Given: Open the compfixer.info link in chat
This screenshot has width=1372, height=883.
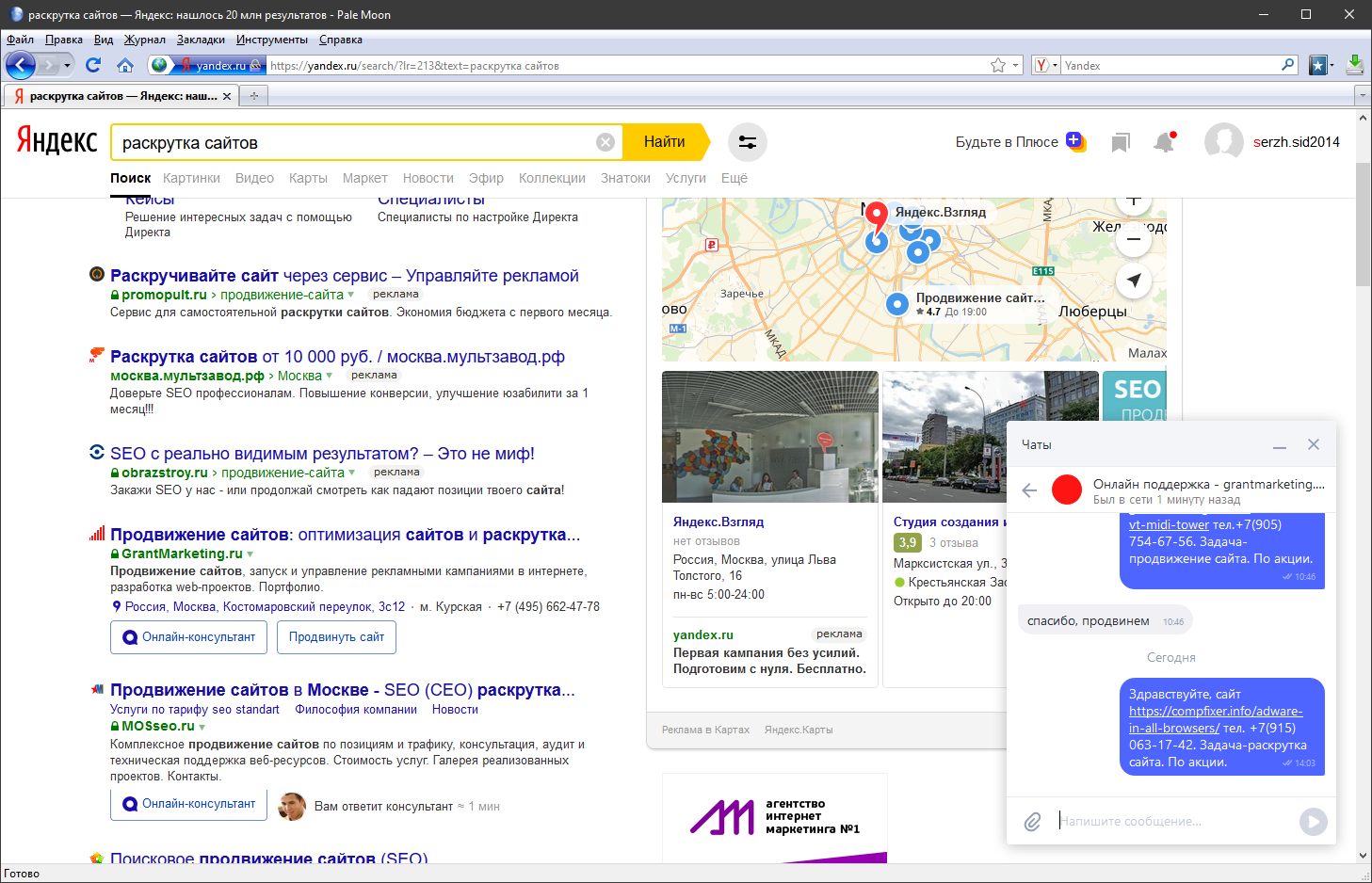Looking at the screenshot, I should pos(1216,719).
